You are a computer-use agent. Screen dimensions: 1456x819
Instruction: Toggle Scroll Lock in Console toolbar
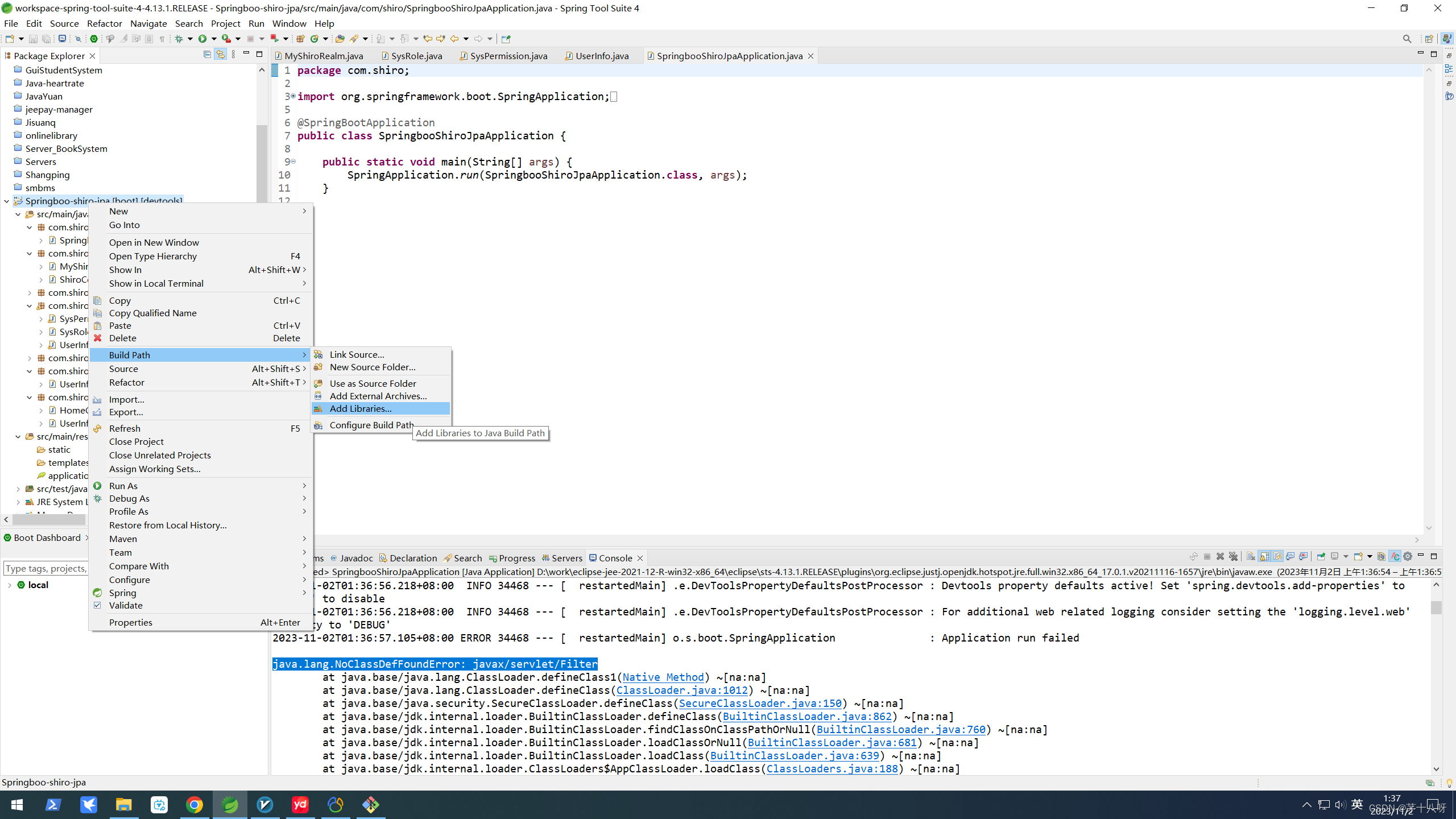click(1264, 556)
